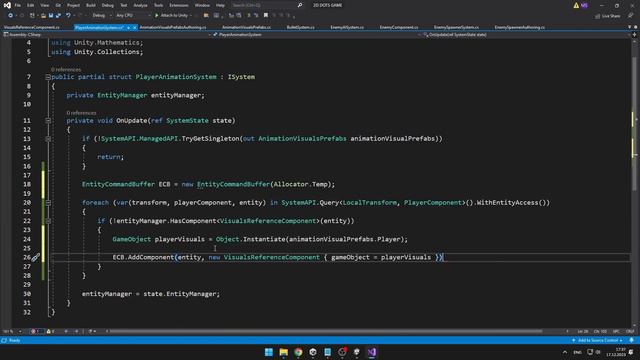Viewport: 640px width, 360px height.
Task: Open the Test menu
Action: 124,5
